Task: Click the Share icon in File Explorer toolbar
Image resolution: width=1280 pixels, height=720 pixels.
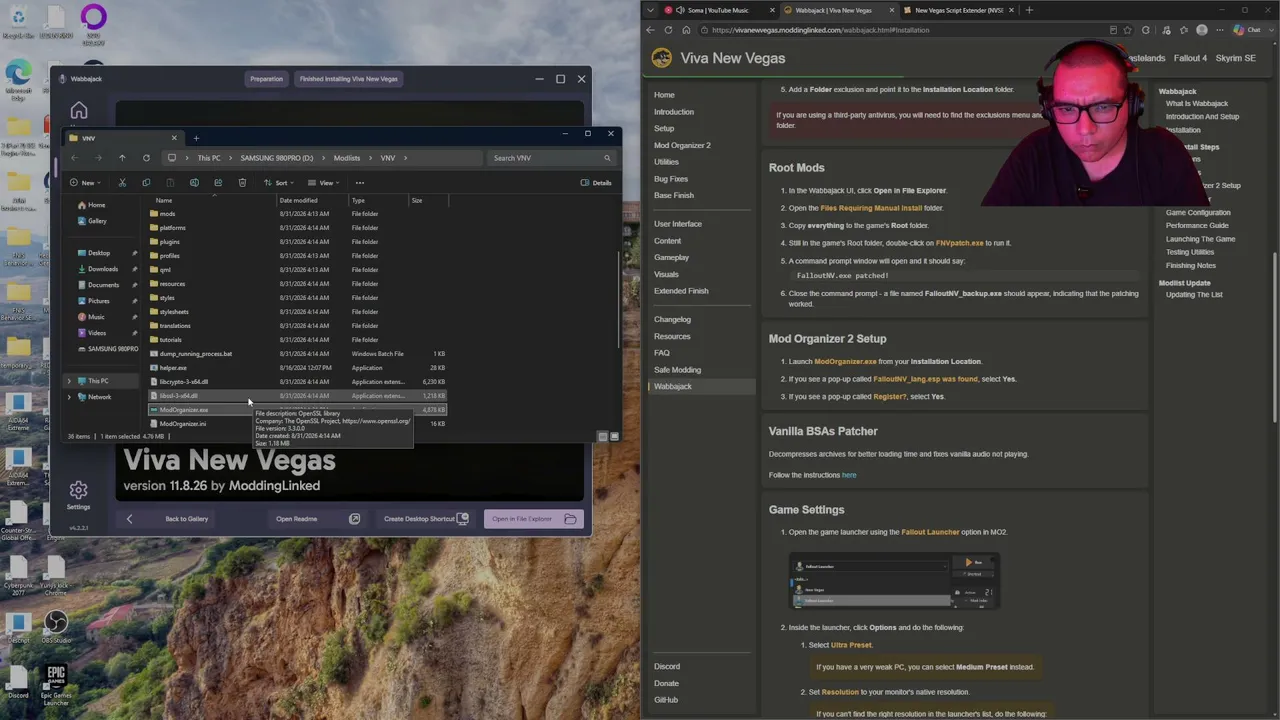Action: tap(218, 183)
